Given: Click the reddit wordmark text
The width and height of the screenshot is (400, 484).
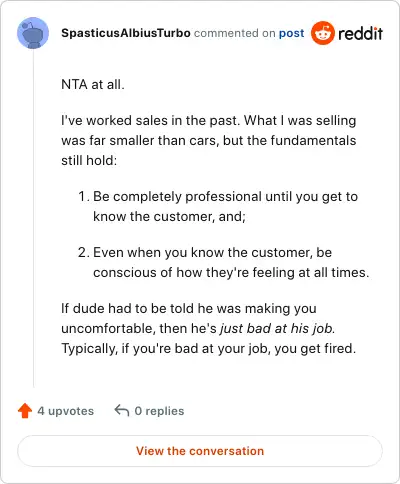Looking at the screenshot, I should pos(360,33).
